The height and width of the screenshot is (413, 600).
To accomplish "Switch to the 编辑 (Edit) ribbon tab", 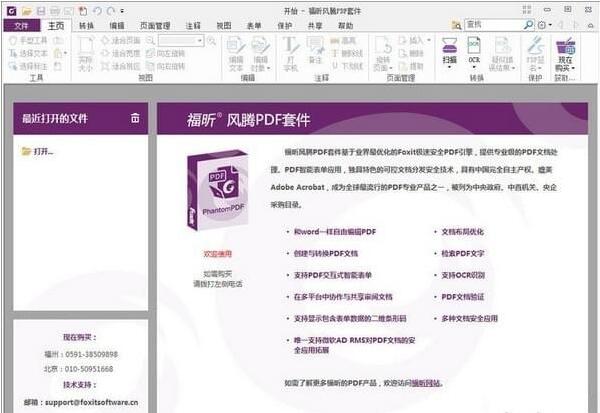I will click(x=117, y=26).
